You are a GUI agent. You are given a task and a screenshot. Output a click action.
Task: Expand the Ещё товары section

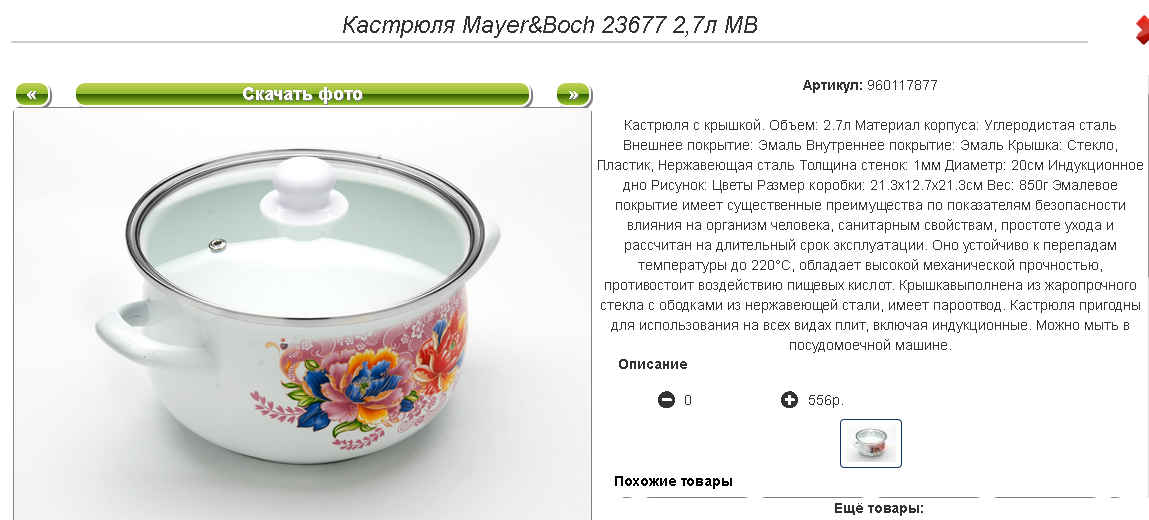click(x=878, y=508)
